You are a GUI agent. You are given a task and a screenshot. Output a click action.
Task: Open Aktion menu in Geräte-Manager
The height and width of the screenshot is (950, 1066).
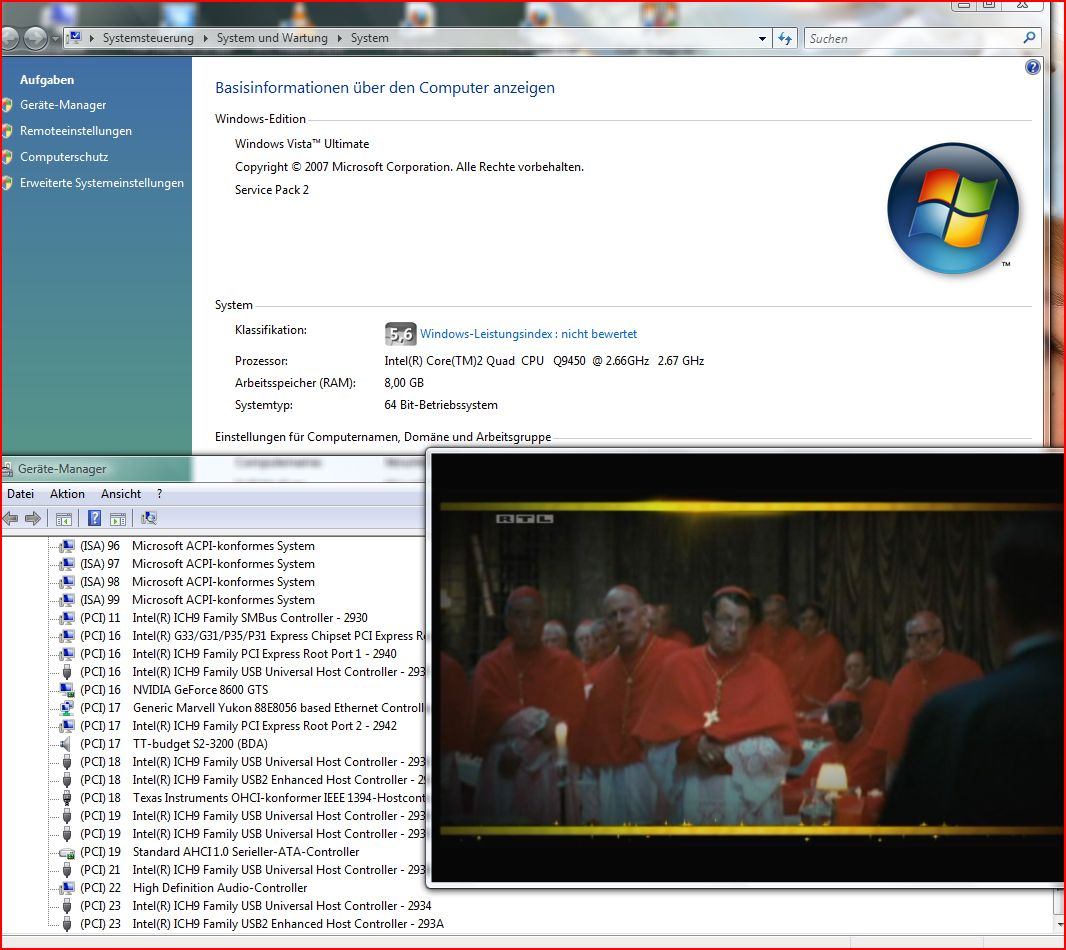[67, 494]
